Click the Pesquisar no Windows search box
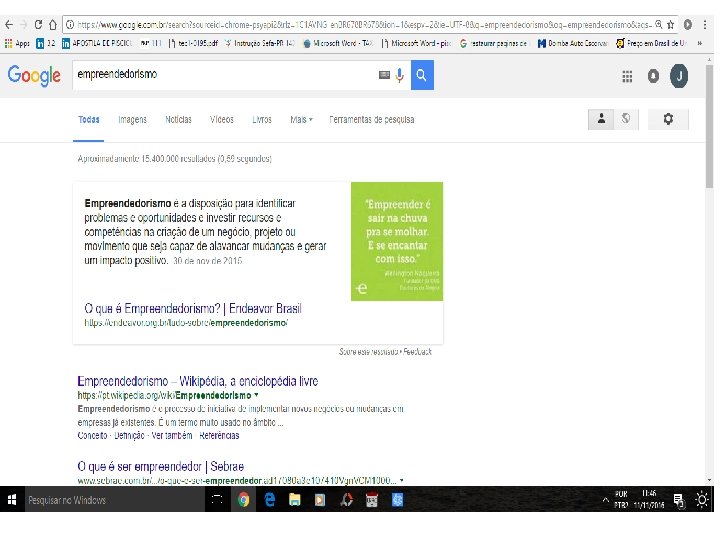The height and width of the screenshot is (540, 720). coord(114,500)
